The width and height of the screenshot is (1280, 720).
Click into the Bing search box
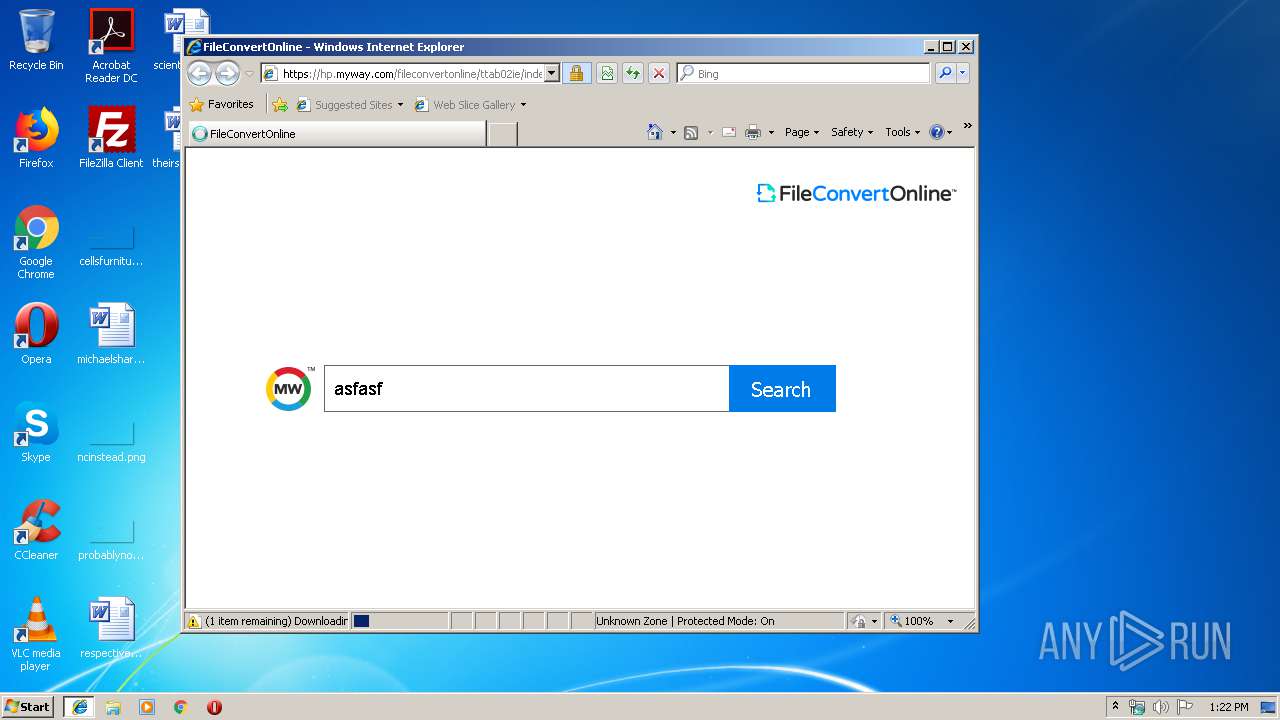812,73
